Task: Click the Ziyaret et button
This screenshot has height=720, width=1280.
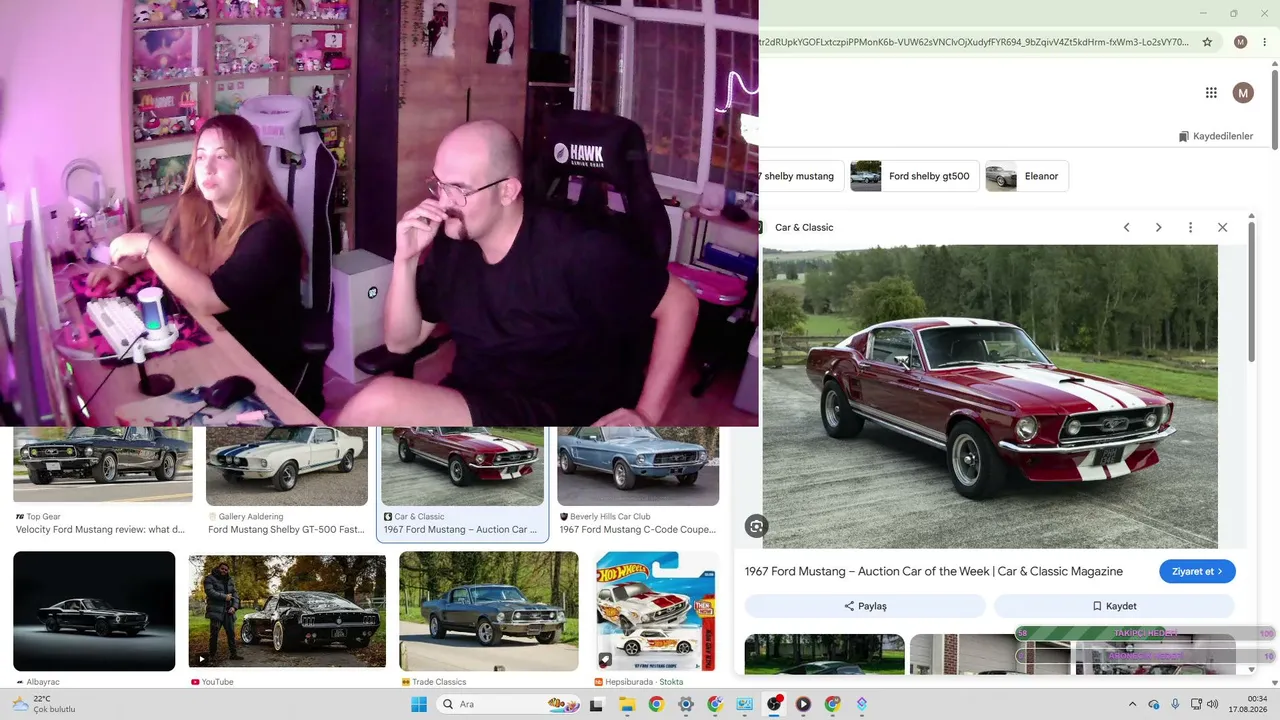Action: pyautogui.click(x=1197, y=572)
